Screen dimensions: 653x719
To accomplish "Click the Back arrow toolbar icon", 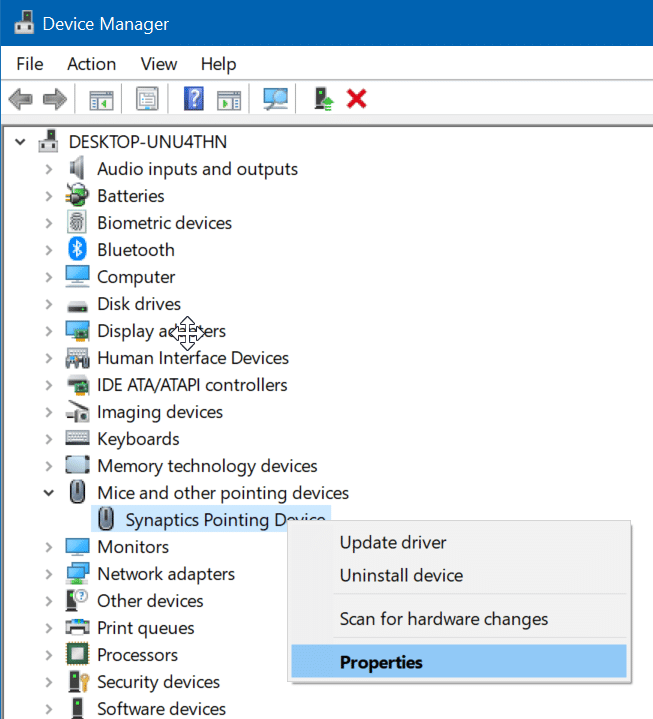I will [x=21, y=99].
